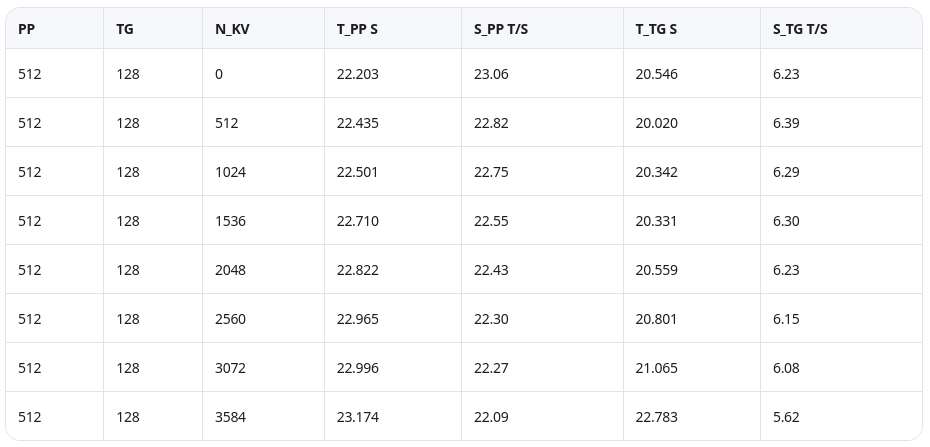Screen dimensions: 930x447
Task: Click the N_KV cell showing 1024
Action: [x=230, y=172]
